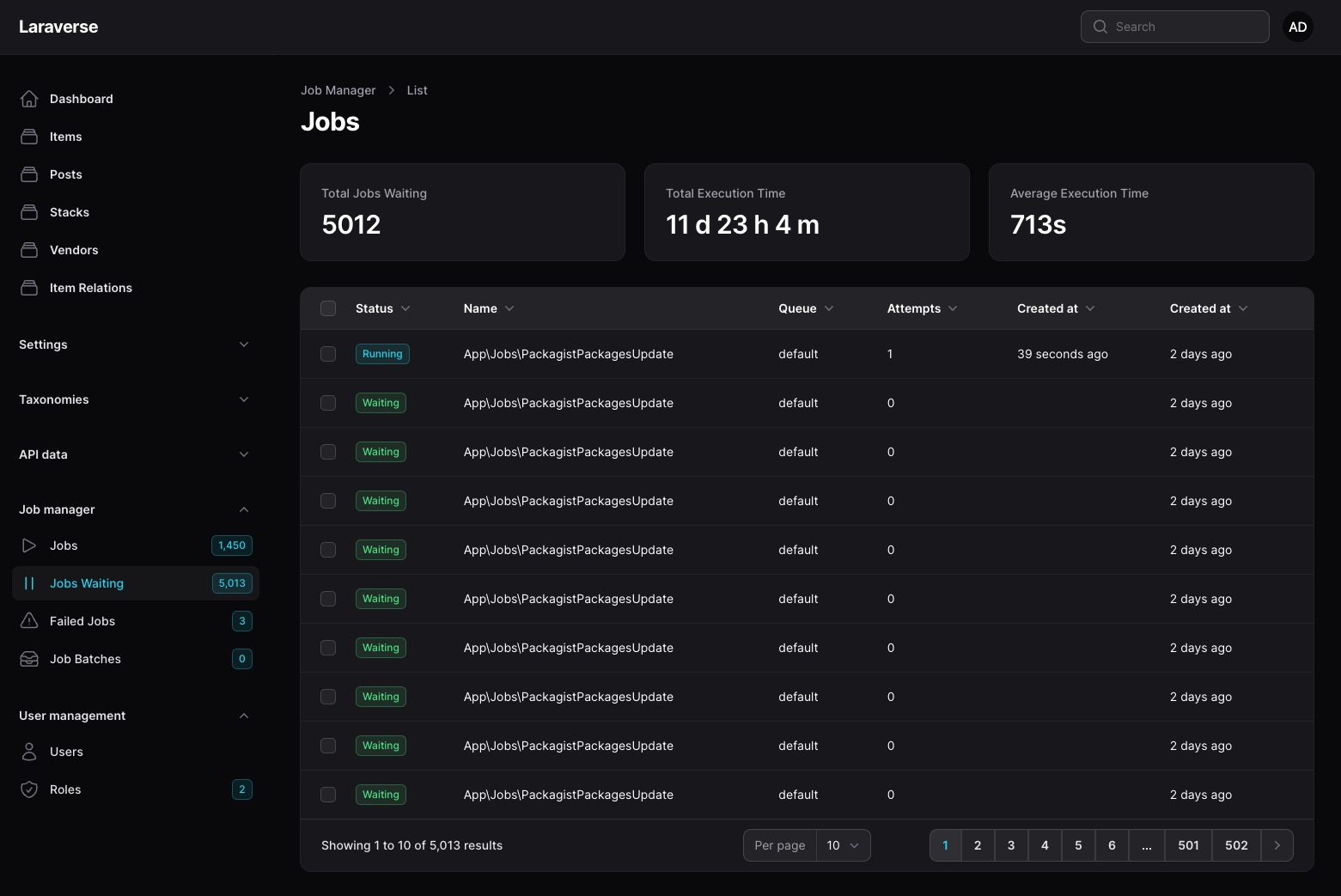Sort by the Queue column
The height and width of the screenshot is (896, 1341).
806,308
